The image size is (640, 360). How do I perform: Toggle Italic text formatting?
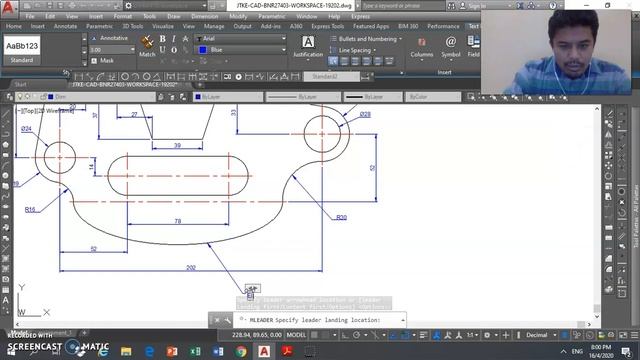click(x=174, y=39)
